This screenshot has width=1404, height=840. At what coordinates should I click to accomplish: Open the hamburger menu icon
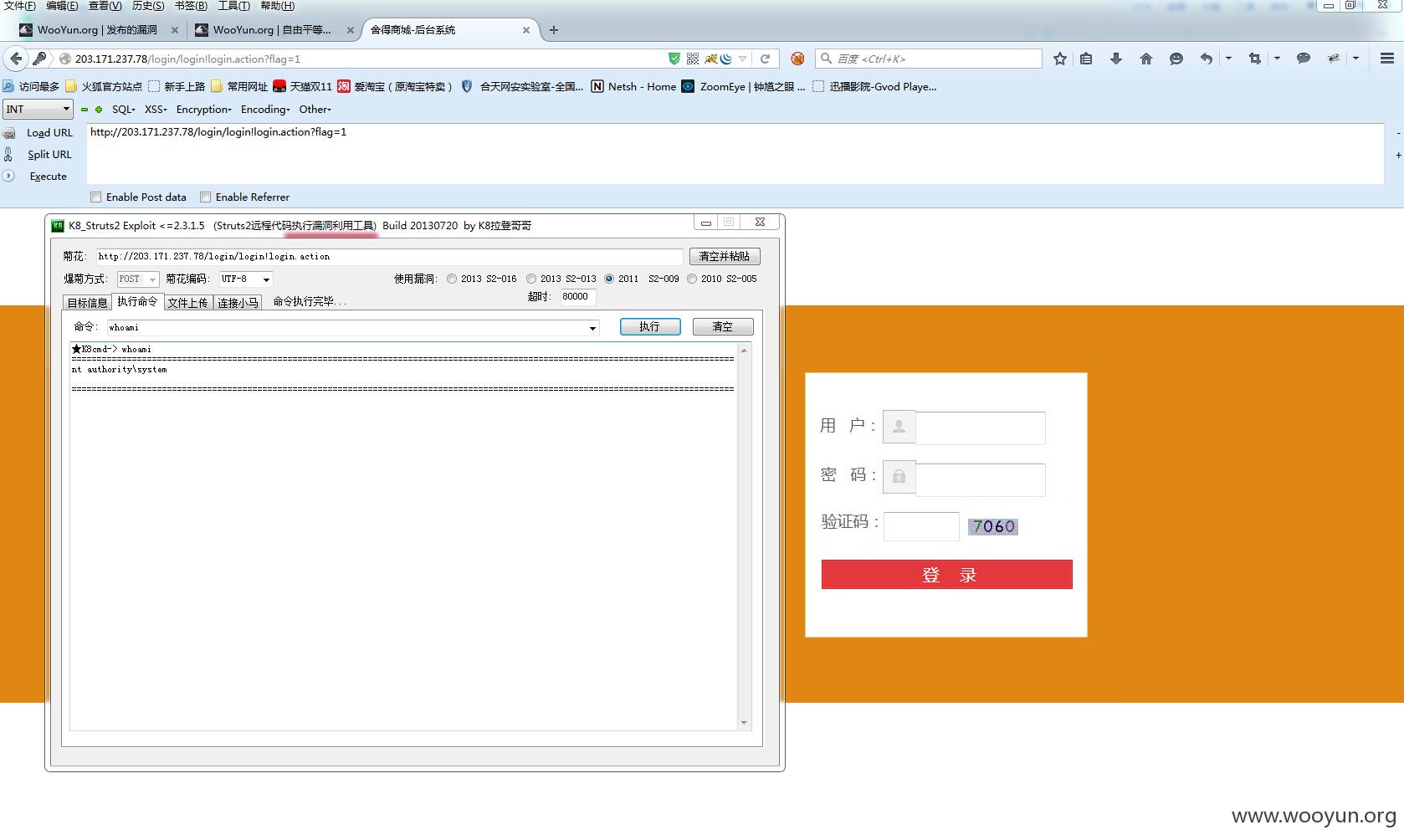(1386, 59)
